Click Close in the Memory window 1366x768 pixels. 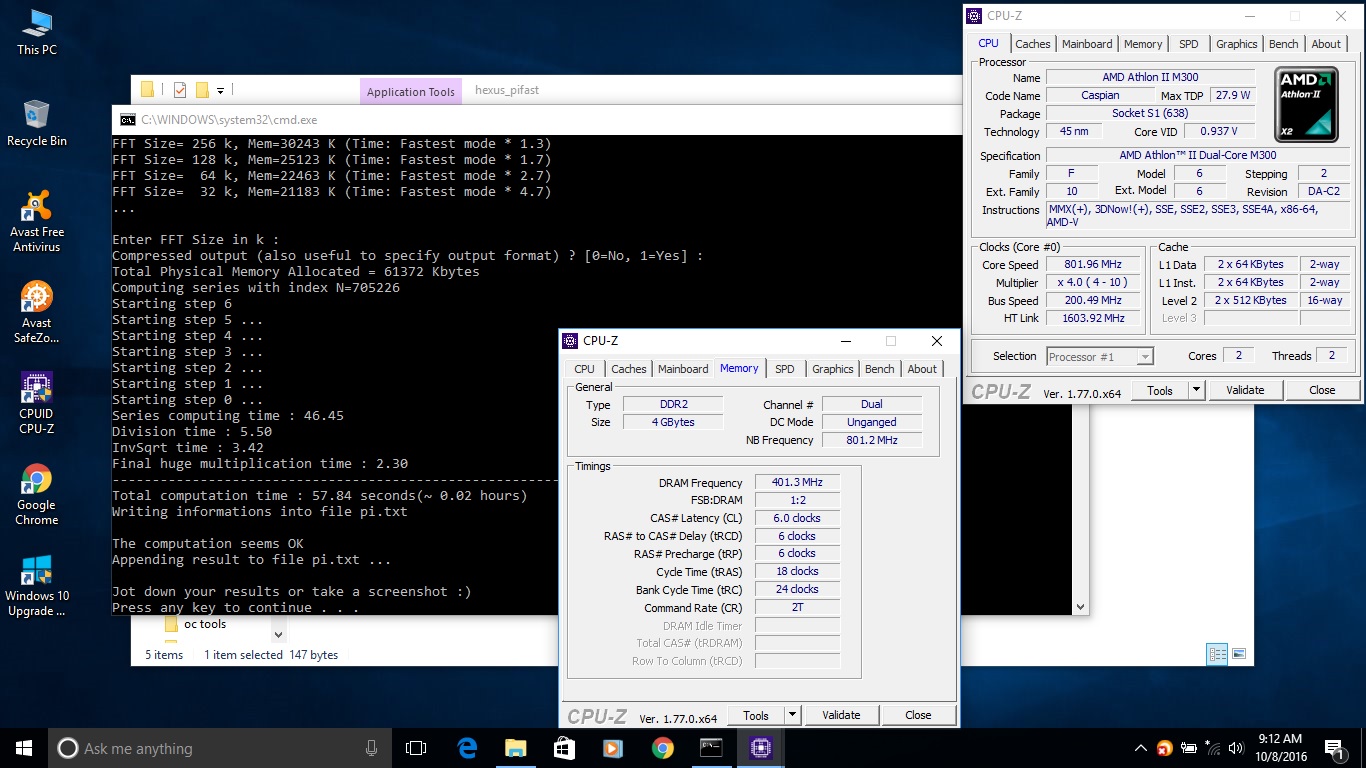pos(918,715)
